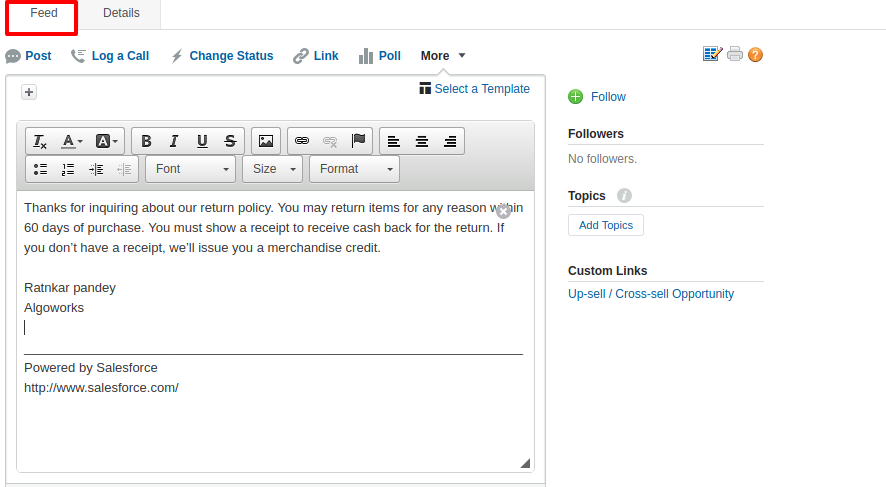The width and height of the screenshot is (886, 487).
Task: Open the More actions menu
Action: (443, 56)
